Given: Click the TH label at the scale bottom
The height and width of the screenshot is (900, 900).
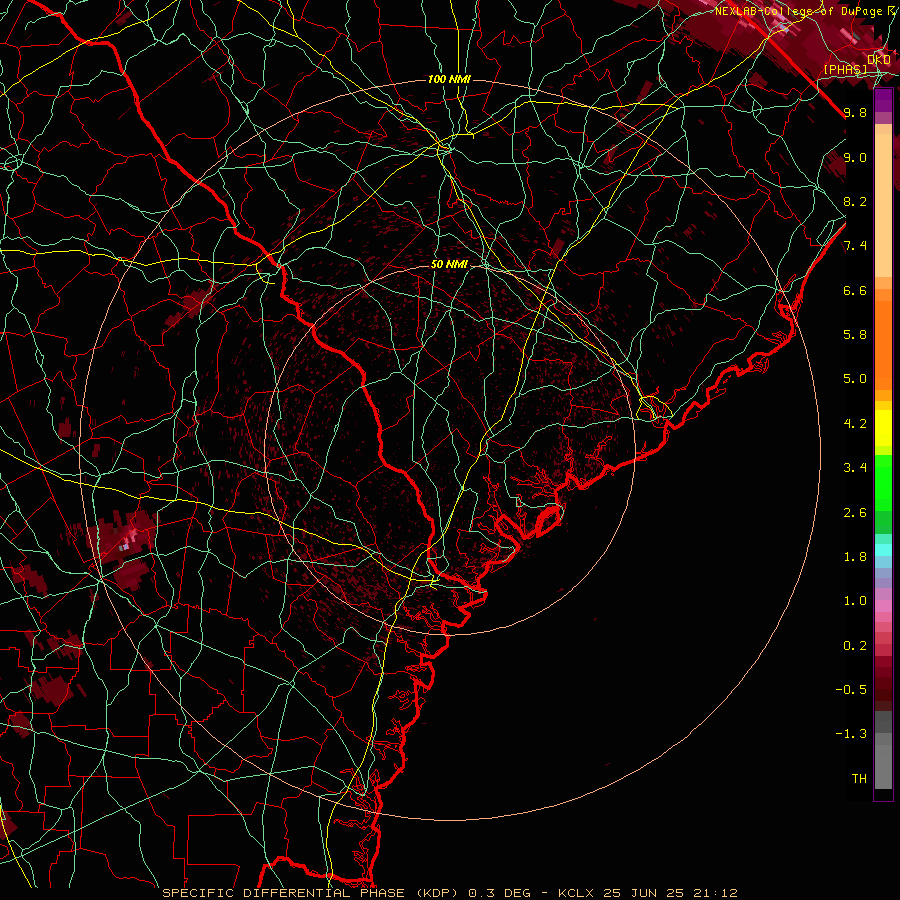Looking at the screenshot, I should (859, 779).
